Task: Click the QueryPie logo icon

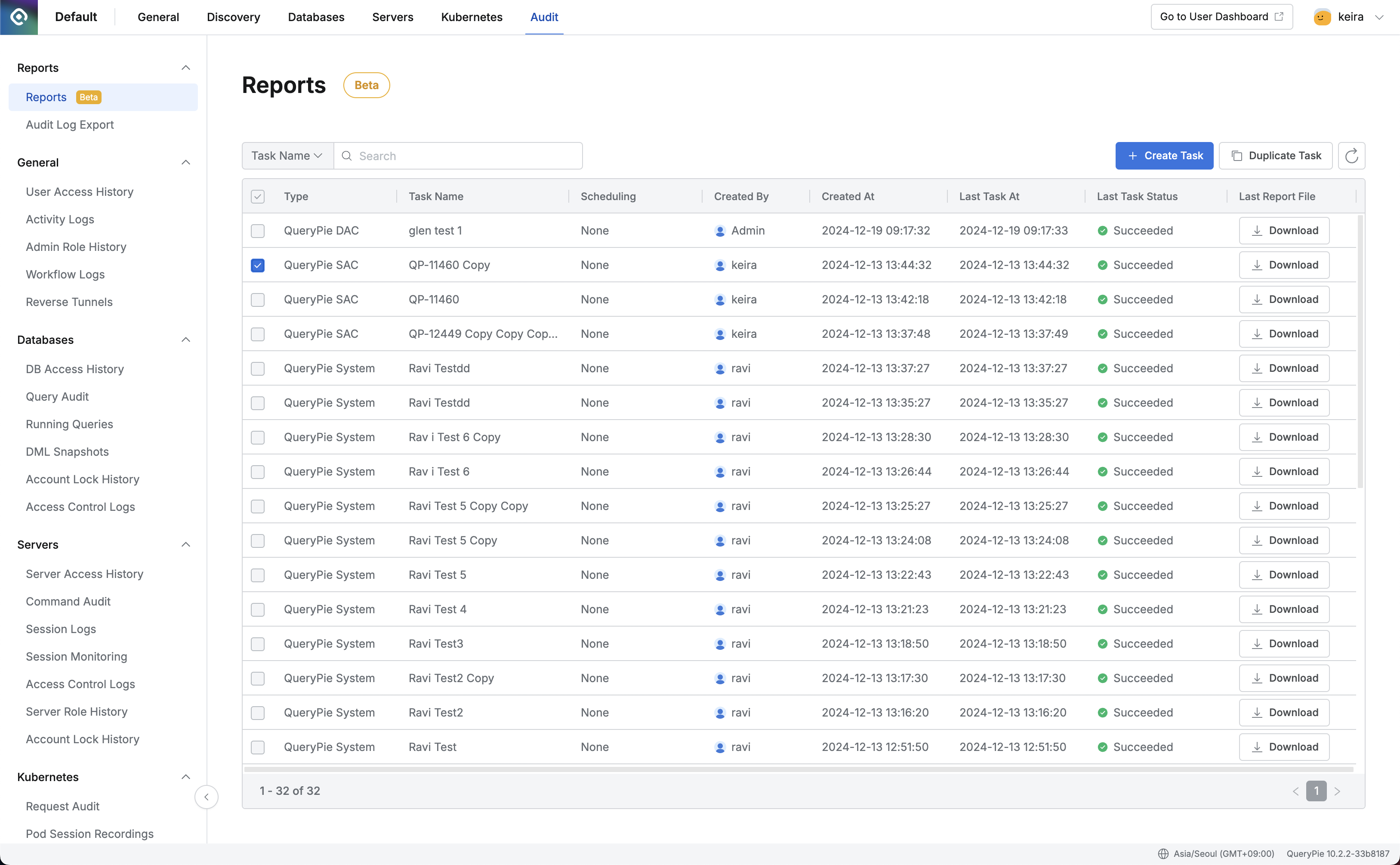Action: 19,17
